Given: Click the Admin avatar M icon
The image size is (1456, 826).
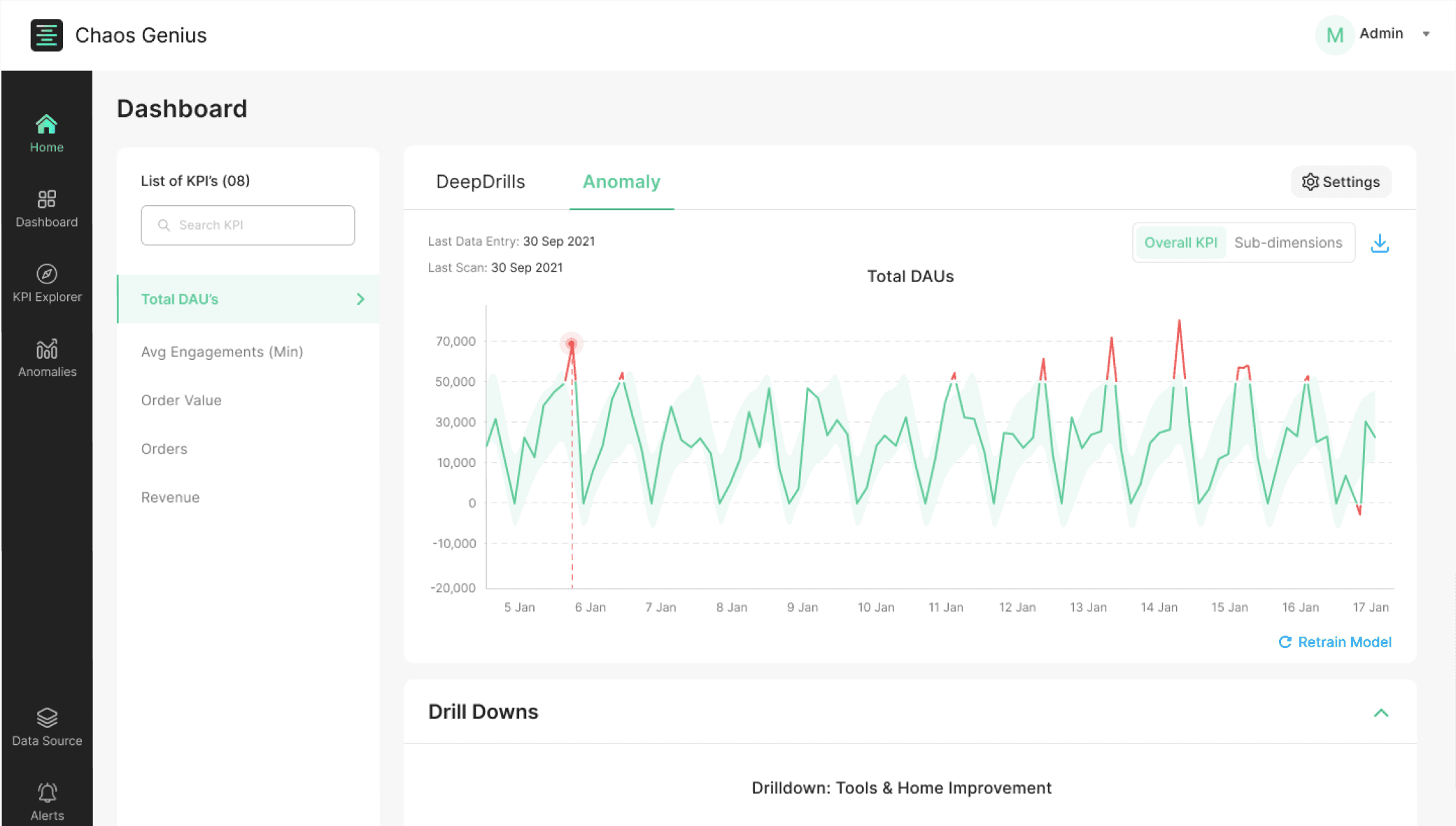Looking at the screenshot, I should pyautogui.click(x=1335, y=34).
